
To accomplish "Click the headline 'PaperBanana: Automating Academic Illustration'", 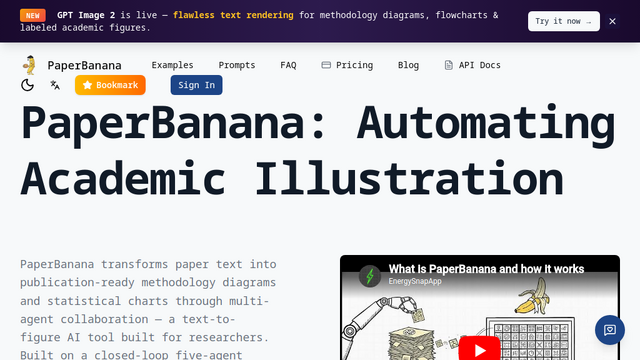I will coord(318,151).
